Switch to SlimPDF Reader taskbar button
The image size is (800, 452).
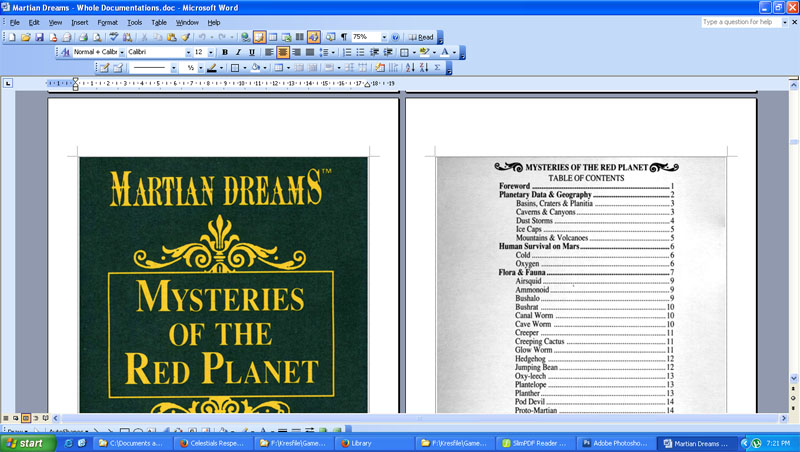tap(536, 443)
